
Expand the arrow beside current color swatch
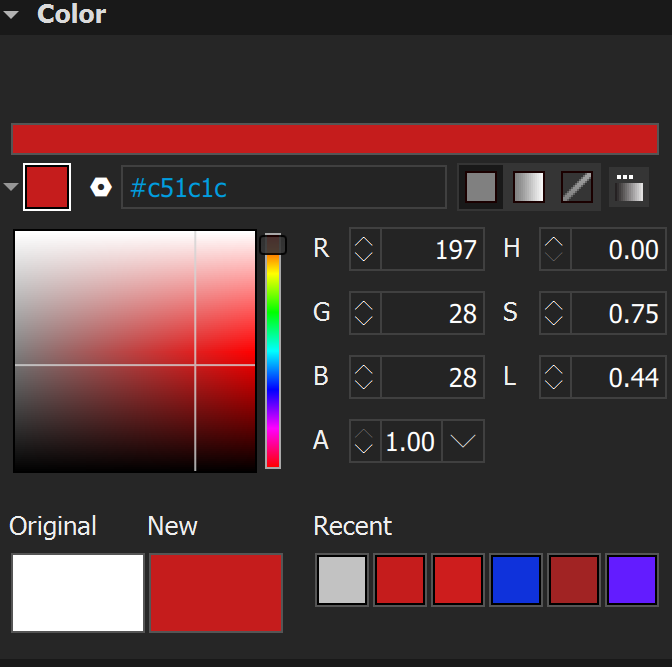pyautogui.click(x=11, y=188)
